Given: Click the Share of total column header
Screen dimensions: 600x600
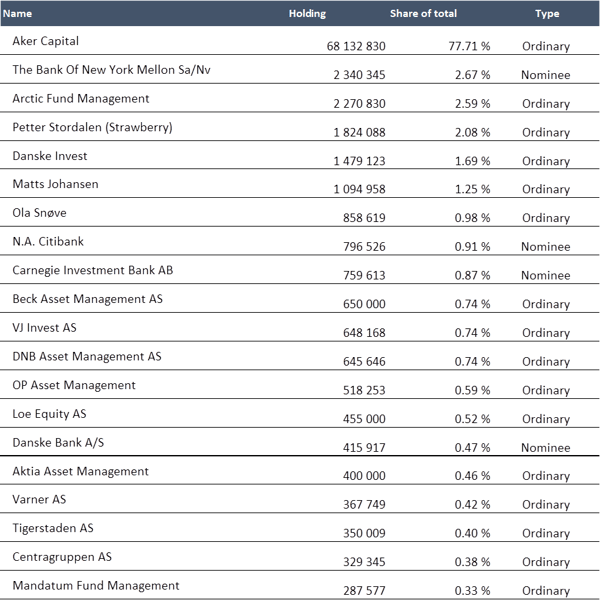Looking at the screenshot, I should [x=423, y=13].
